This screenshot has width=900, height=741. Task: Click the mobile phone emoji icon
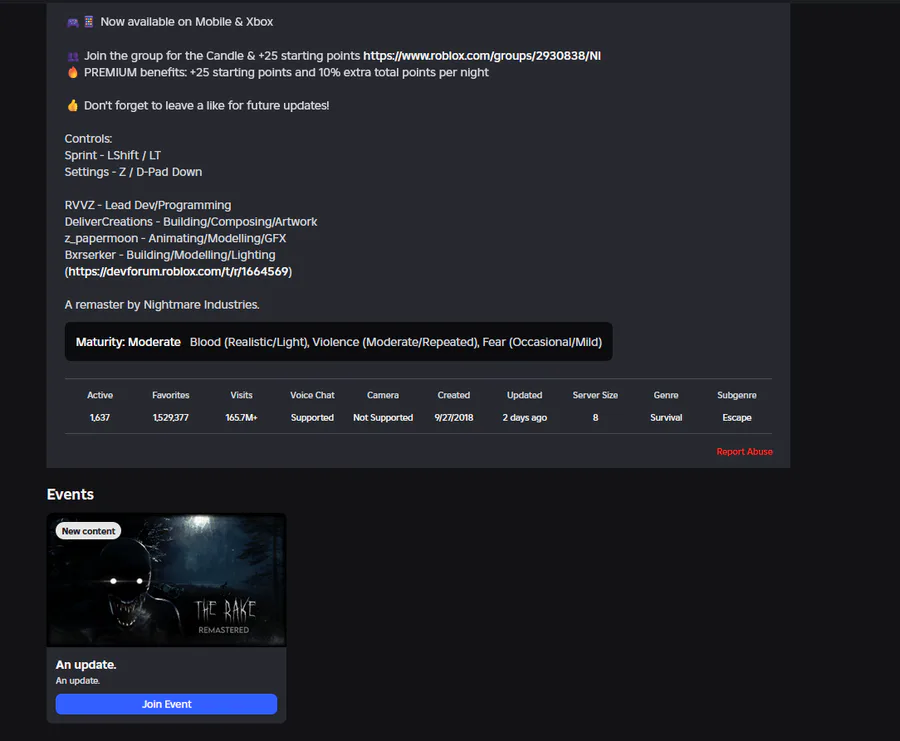[89, 22]
